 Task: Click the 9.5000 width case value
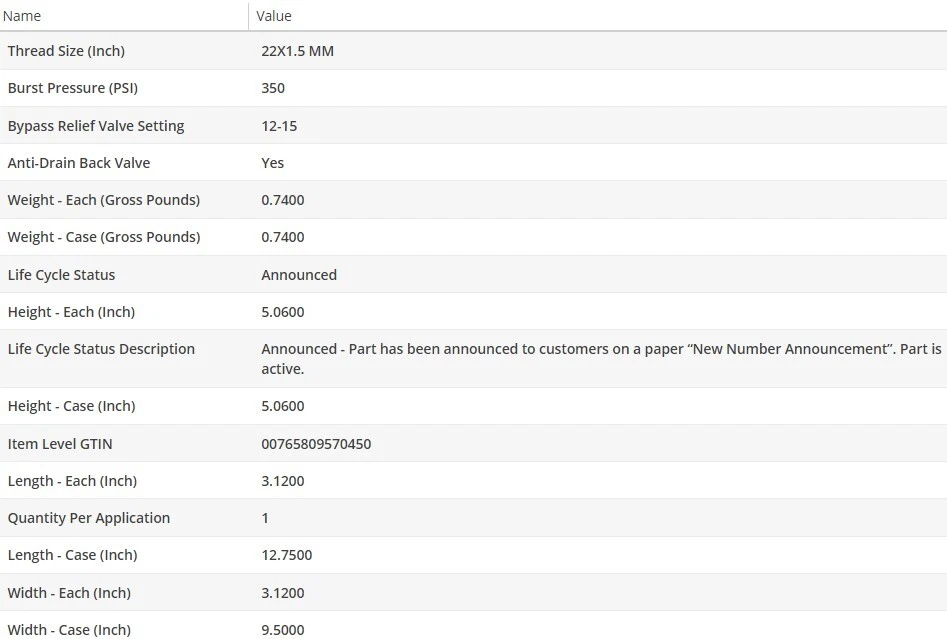click(283, 630)
